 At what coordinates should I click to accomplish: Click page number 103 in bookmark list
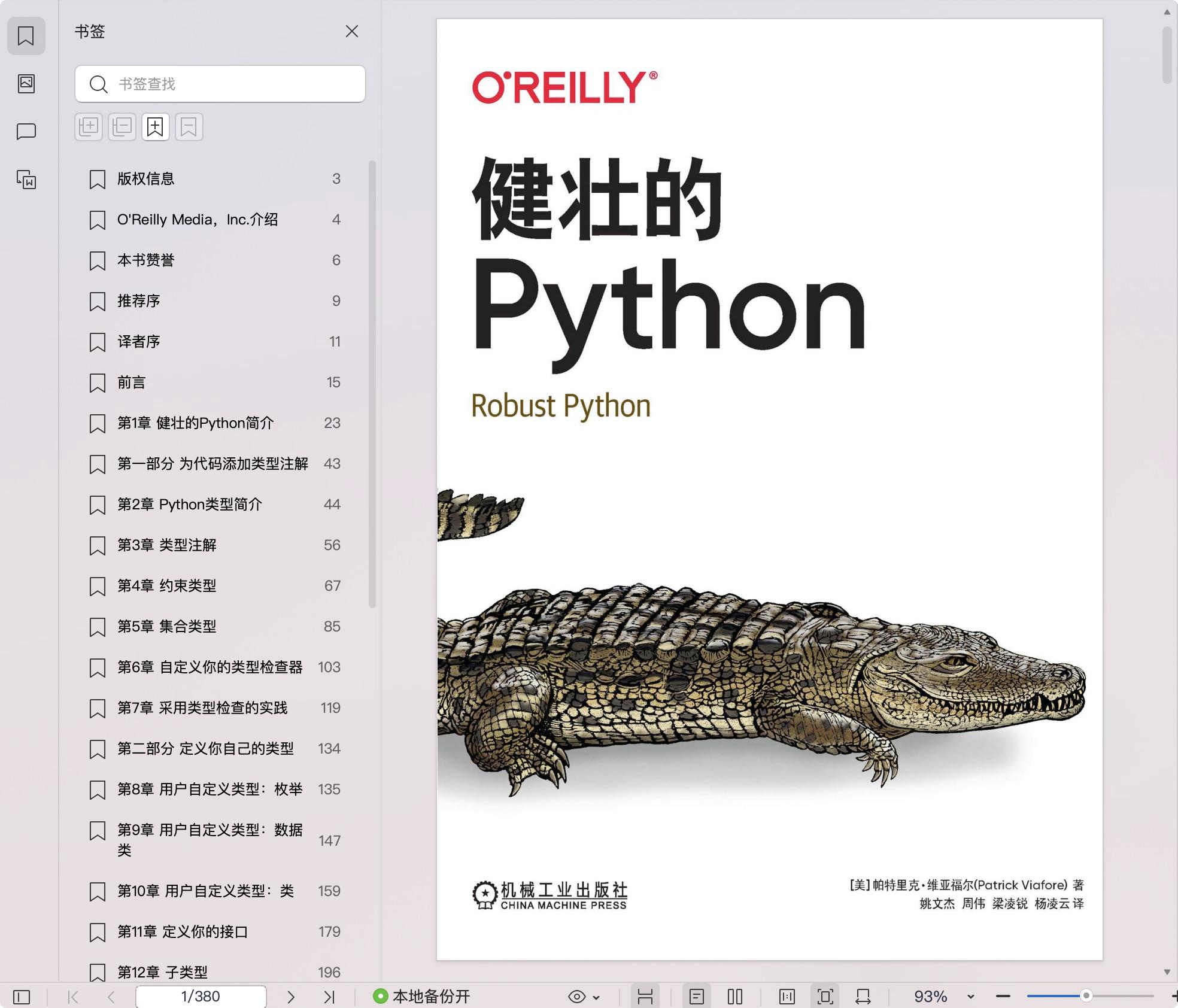(x=329, y=667)
